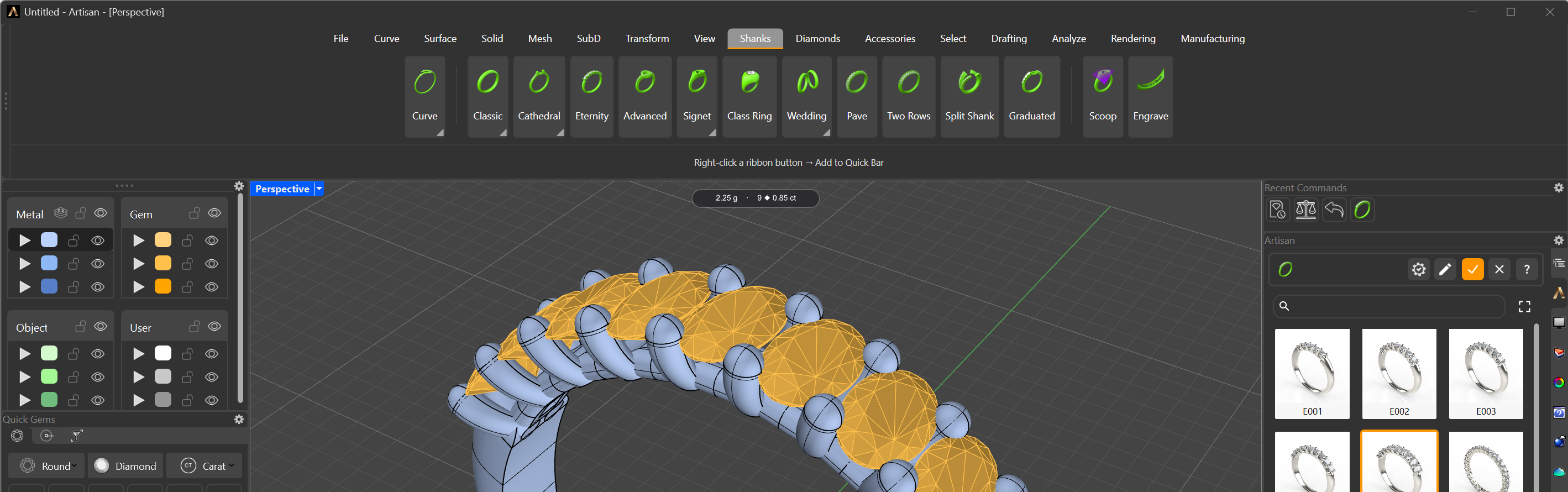
Task: Open the Eternity shank builder
Action: pos(591,96)
